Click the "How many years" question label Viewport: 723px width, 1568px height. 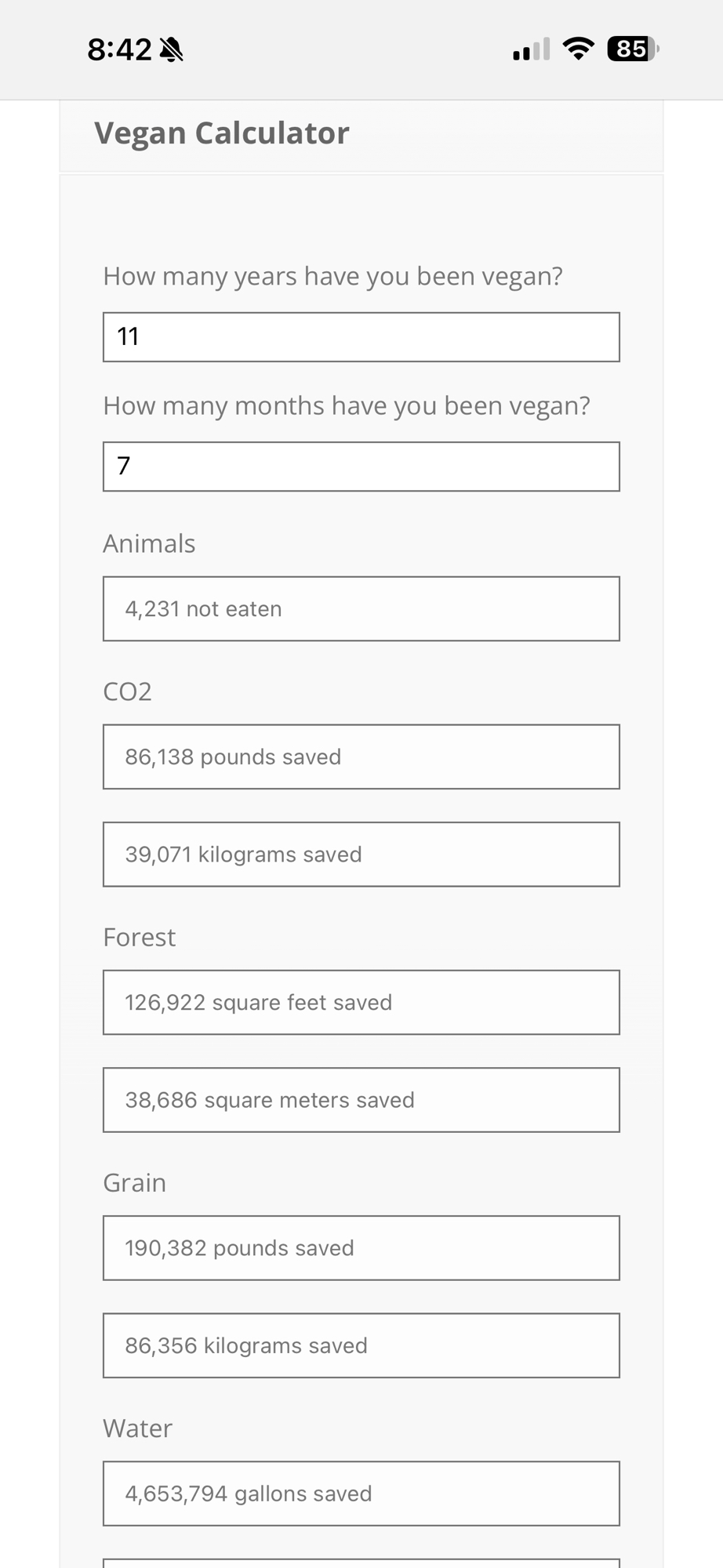point(332,276)
